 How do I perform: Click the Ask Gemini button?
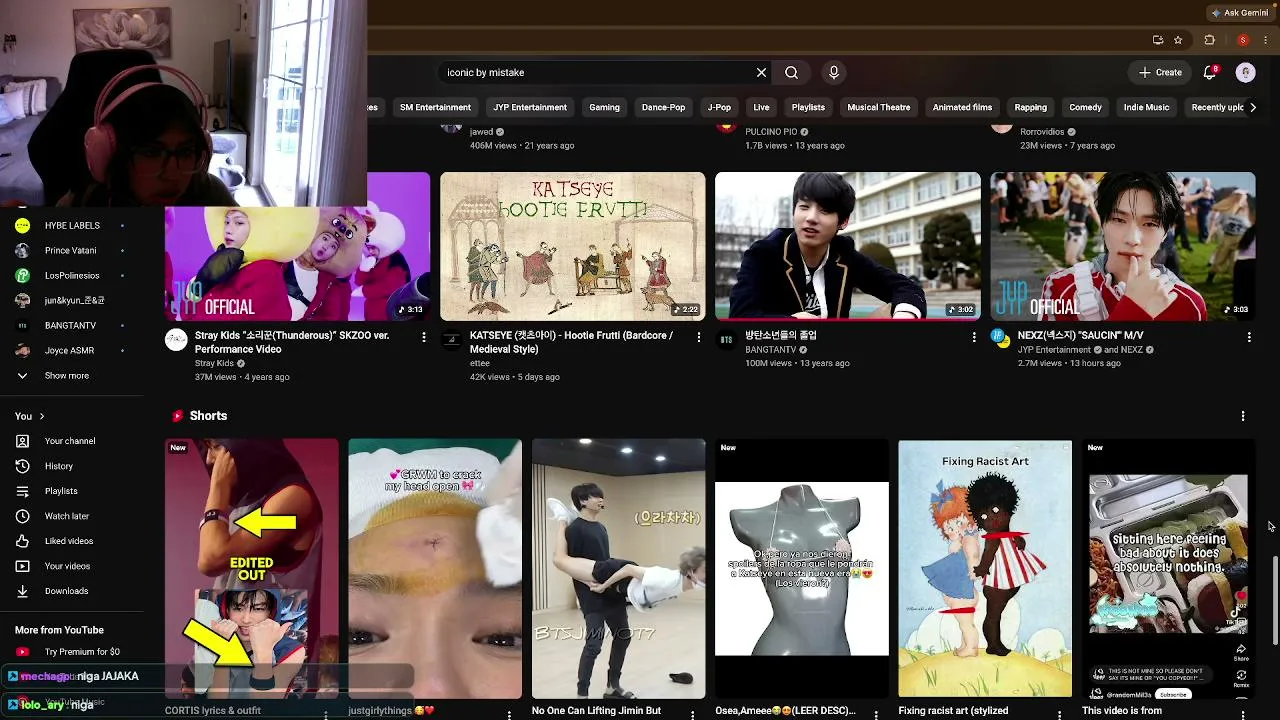coord(1239,13)
